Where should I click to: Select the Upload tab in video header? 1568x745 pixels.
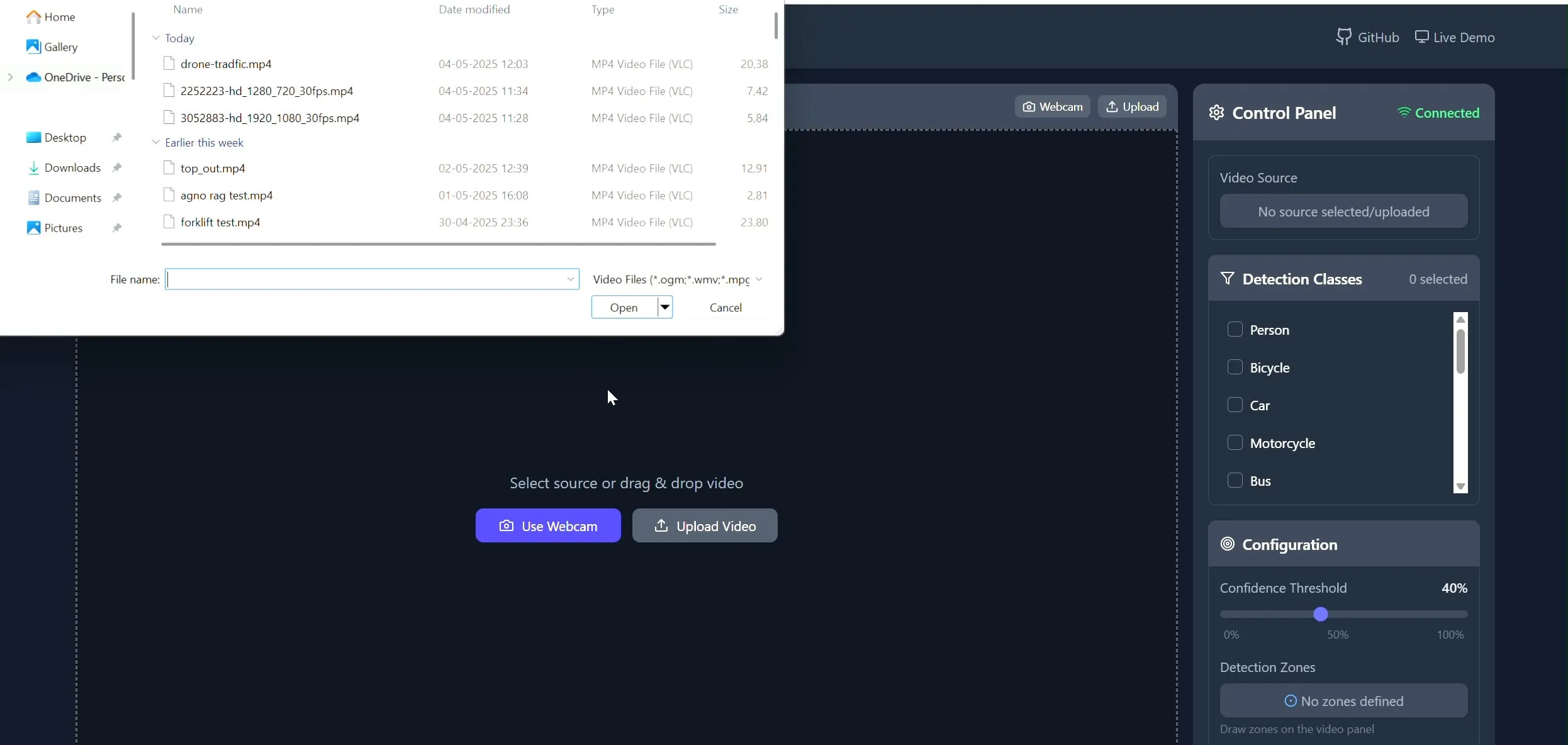[x=1132, y=107]
